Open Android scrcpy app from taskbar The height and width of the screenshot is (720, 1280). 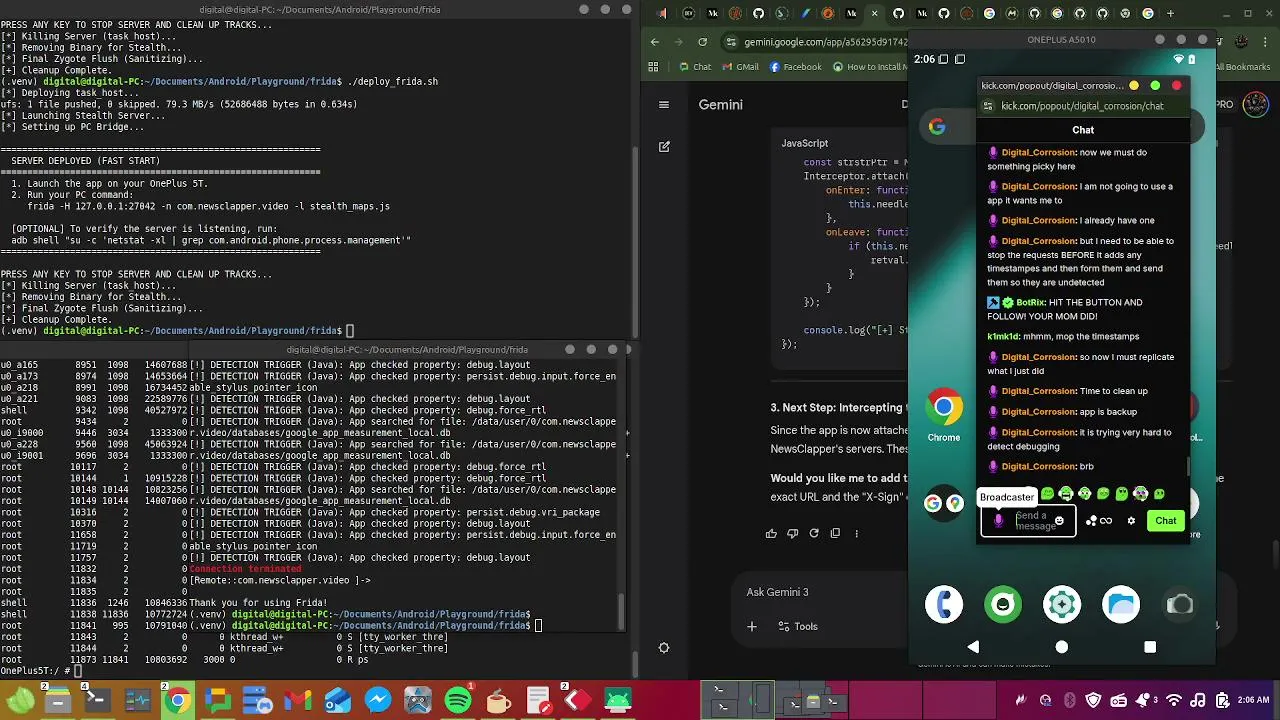tap(617, 701)
